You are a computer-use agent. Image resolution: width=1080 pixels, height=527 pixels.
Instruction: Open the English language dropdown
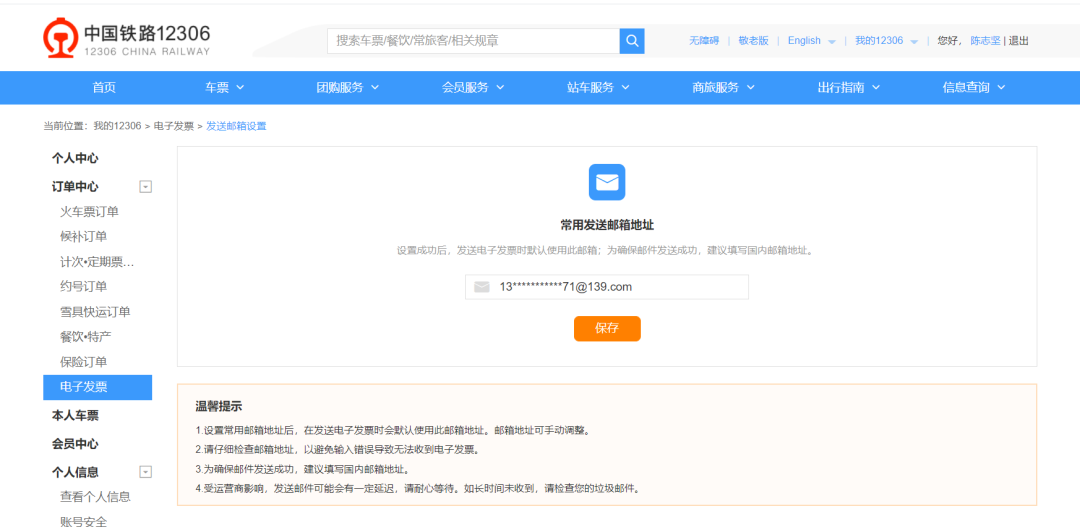[x=811, y=41]
